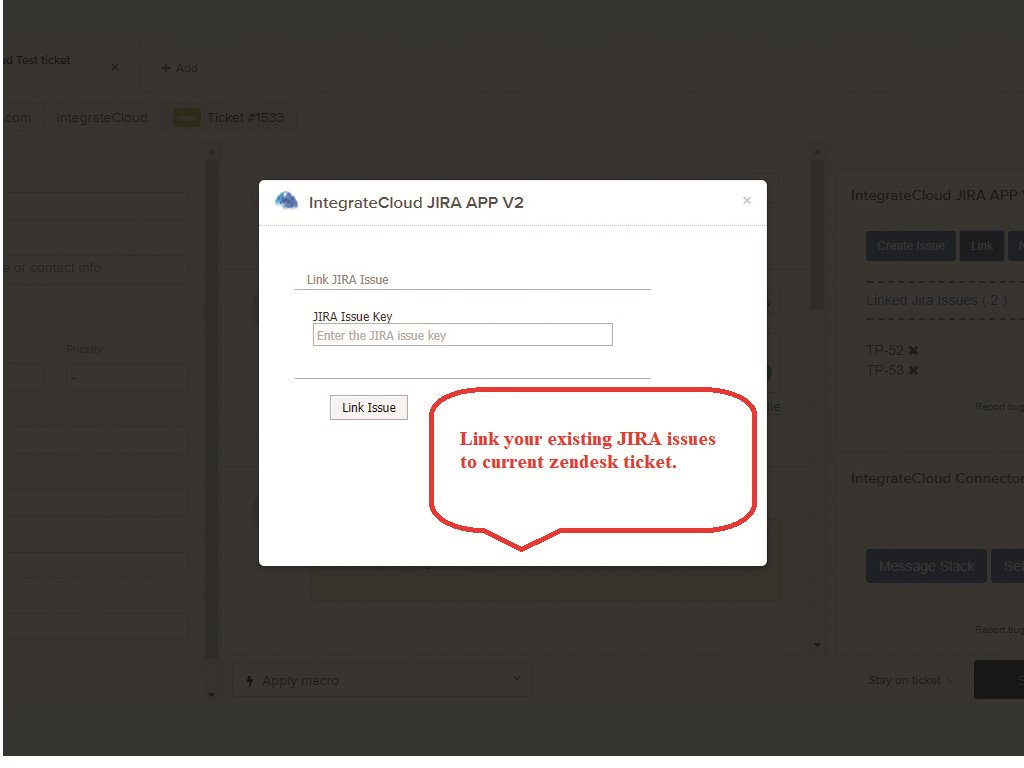This screenshot has width=1024, height=768.
Task: Select the IntegrateCloud breadcrumb tab
Action: (x=102, y=118)
